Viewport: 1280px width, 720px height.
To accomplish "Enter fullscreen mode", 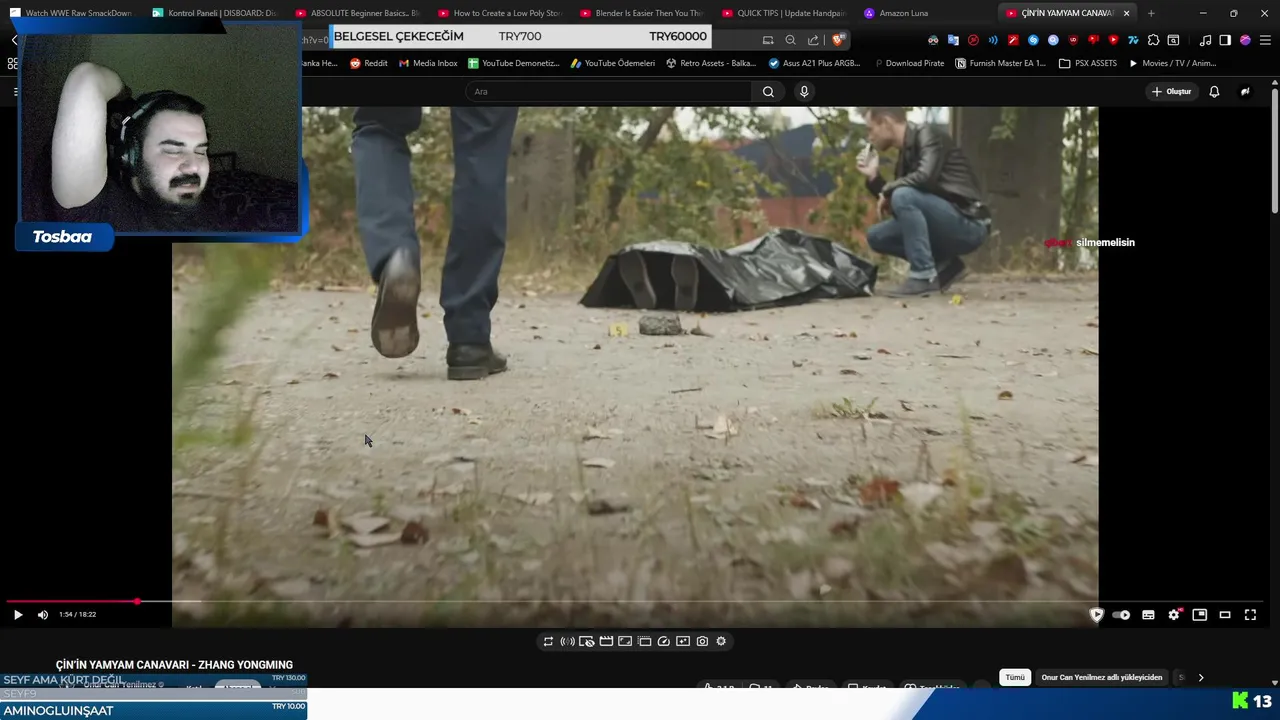I will click(x=1250, y=615).
